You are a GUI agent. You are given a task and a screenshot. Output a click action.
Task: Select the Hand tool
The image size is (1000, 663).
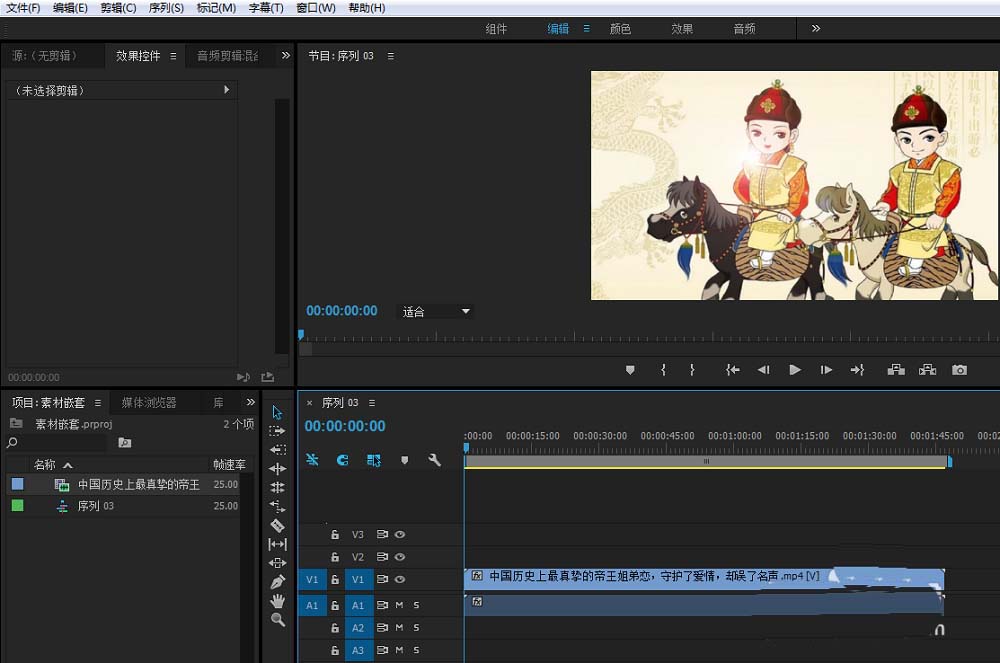click(278, 601)
